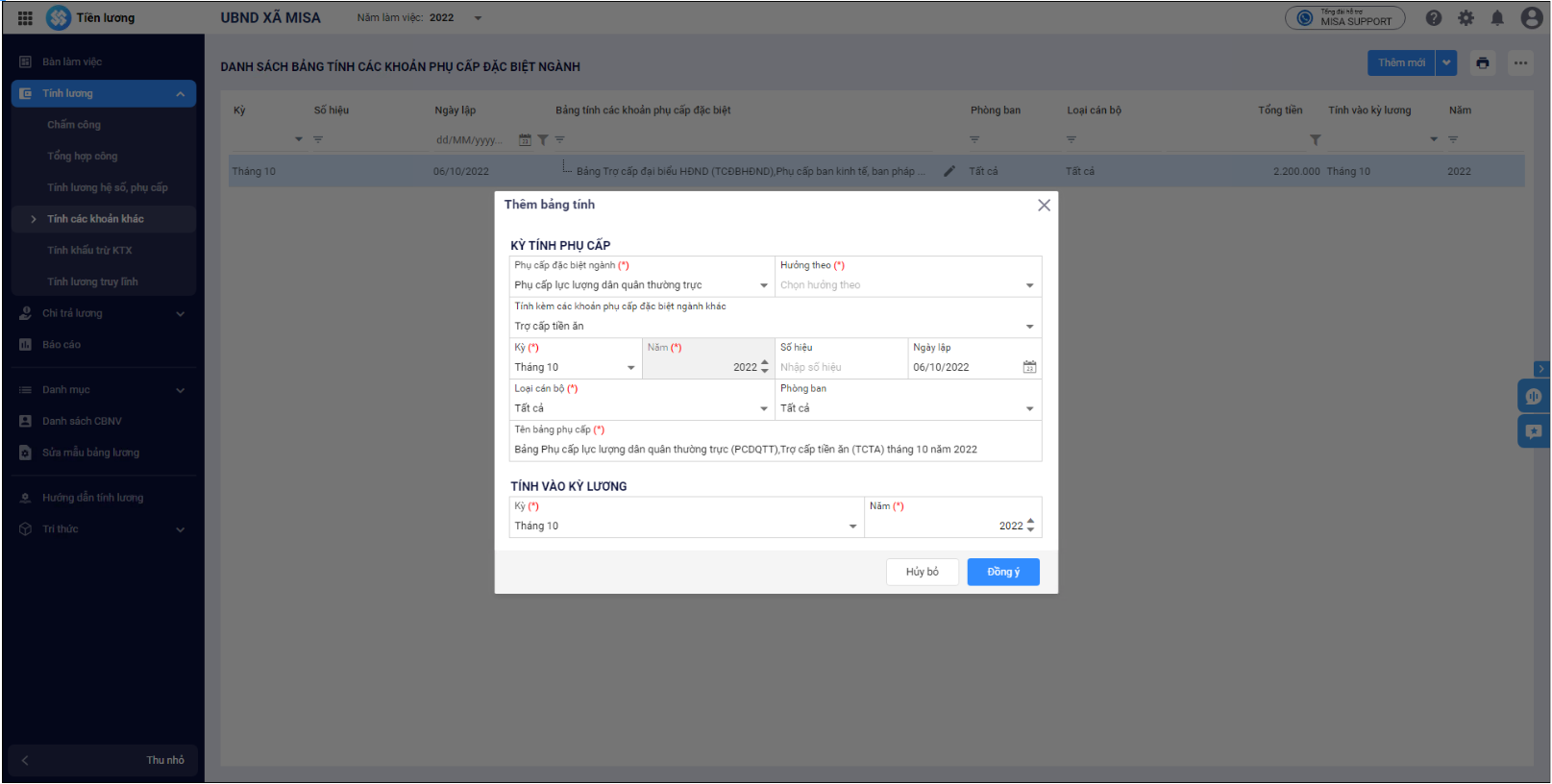Click the print icon in the toolbar
This screenshot has width=1552, height=784.
[x=1483, y=63]
